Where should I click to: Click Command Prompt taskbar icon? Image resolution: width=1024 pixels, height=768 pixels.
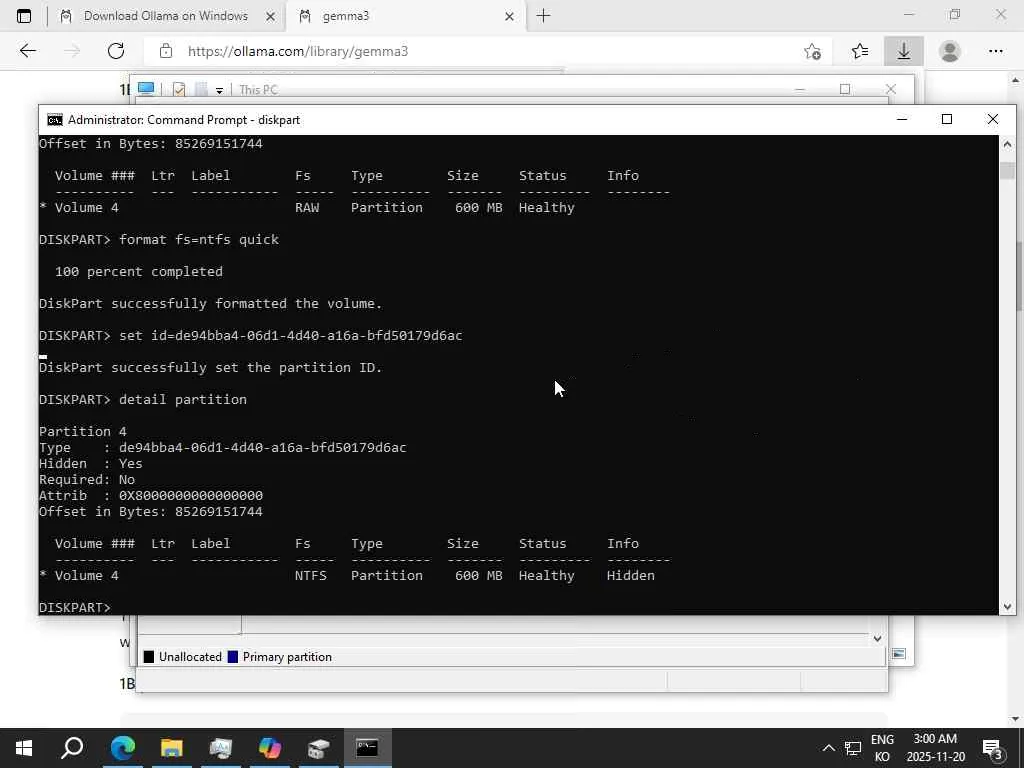point(367,748)
